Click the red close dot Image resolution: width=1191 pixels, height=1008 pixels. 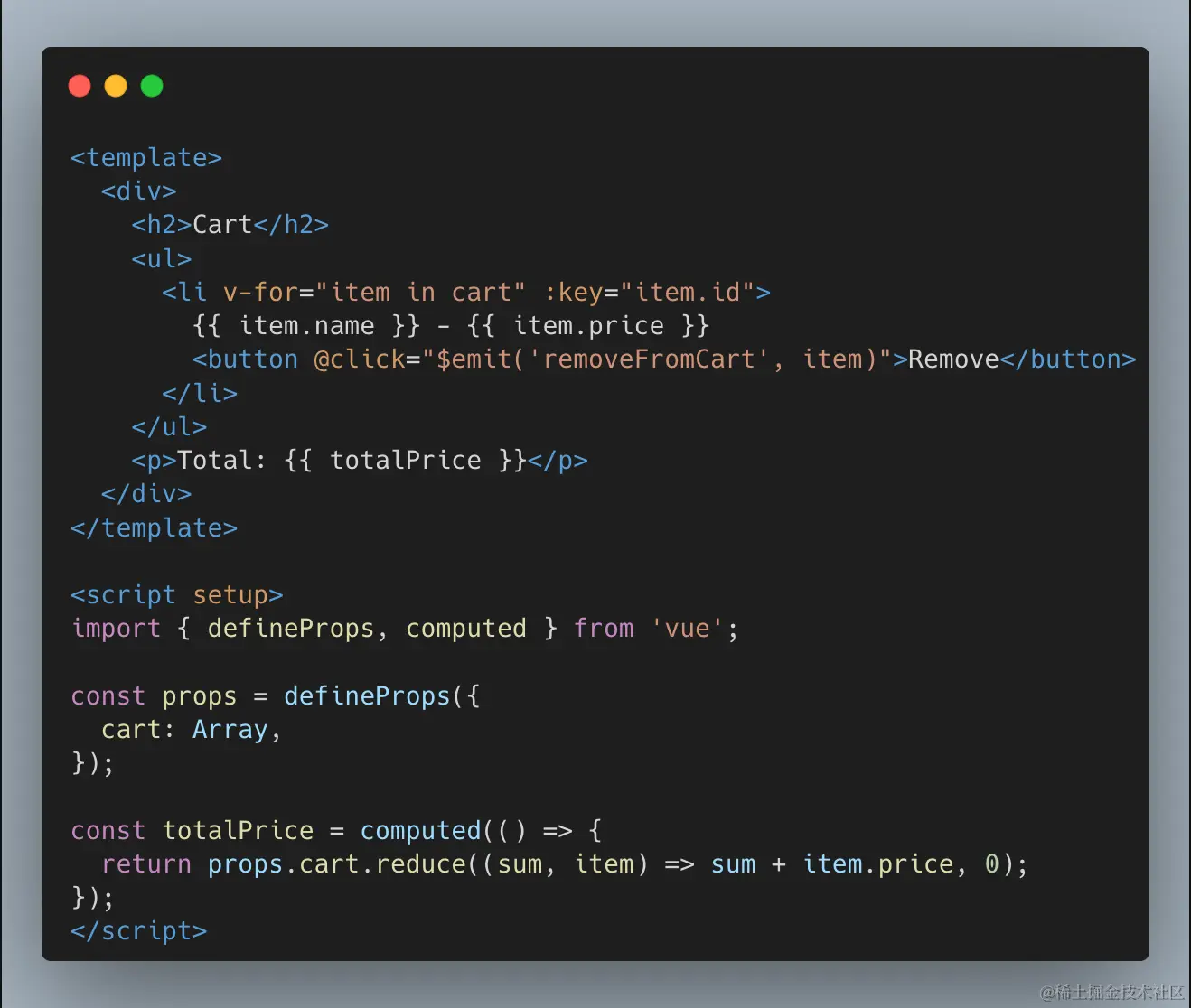pos(80,86)
